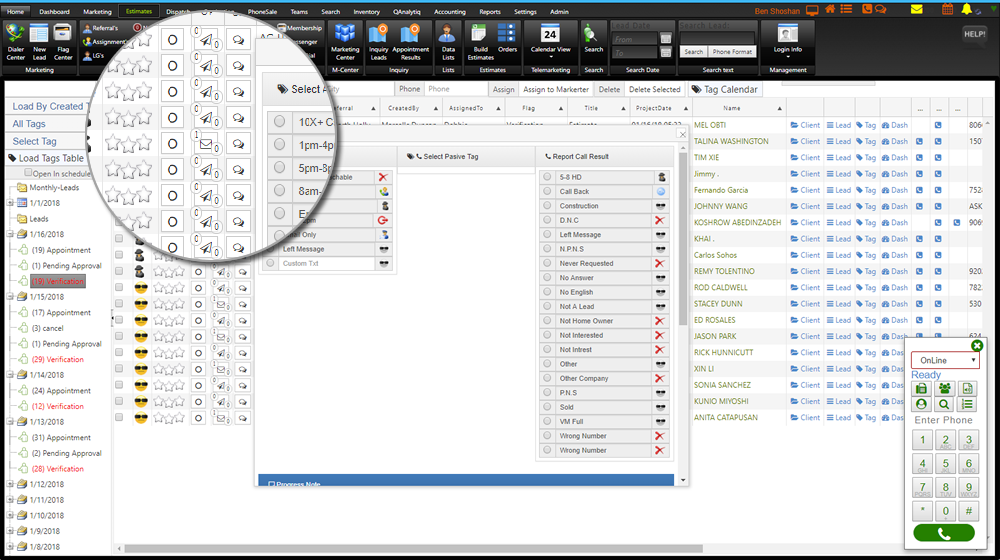Viewport: 1000px width, 560px height.
Task: Click the contacts group icon in dialer
Action: click(944, 388)
